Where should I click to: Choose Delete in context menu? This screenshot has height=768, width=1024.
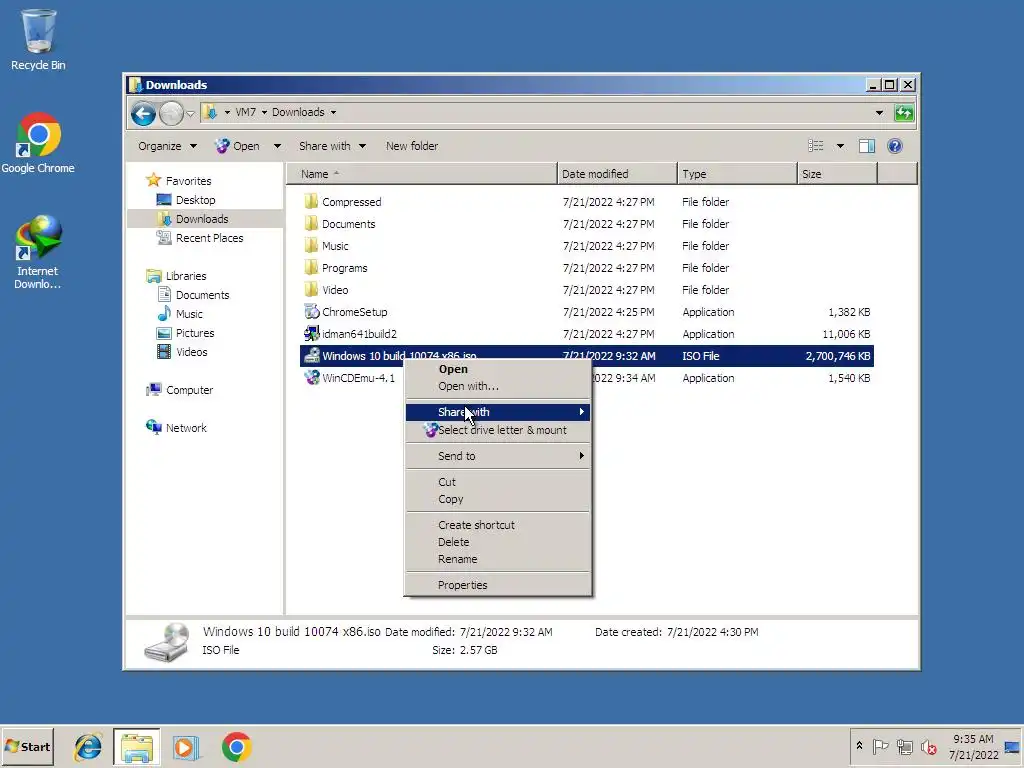pyautogui.click(x=498, y=542)
